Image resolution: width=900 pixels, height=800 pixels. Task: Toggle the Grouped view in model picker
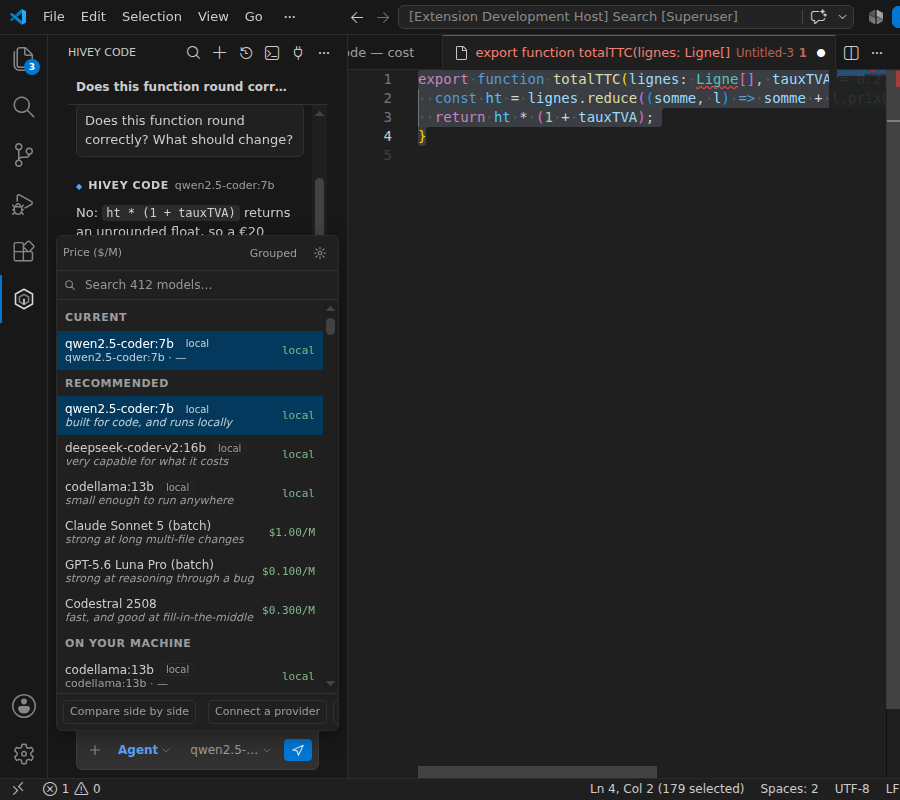(273, 253)
